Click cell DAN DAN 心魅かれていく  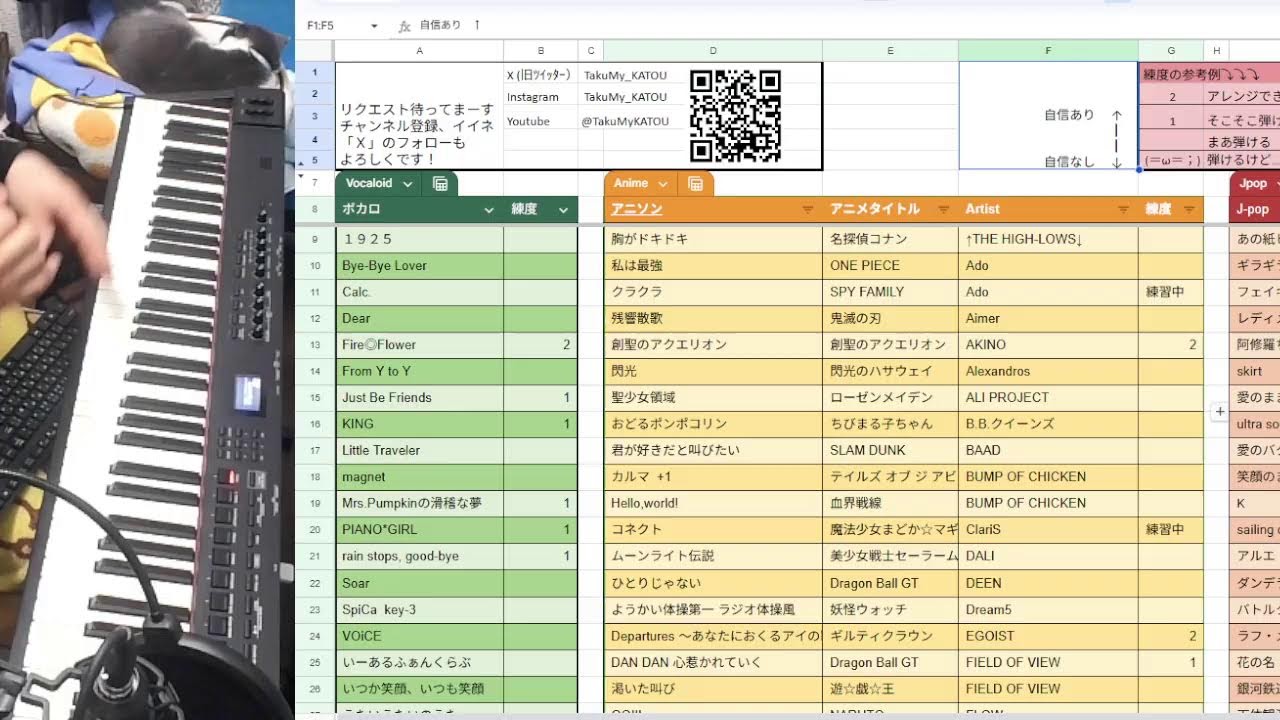(713, 662)
